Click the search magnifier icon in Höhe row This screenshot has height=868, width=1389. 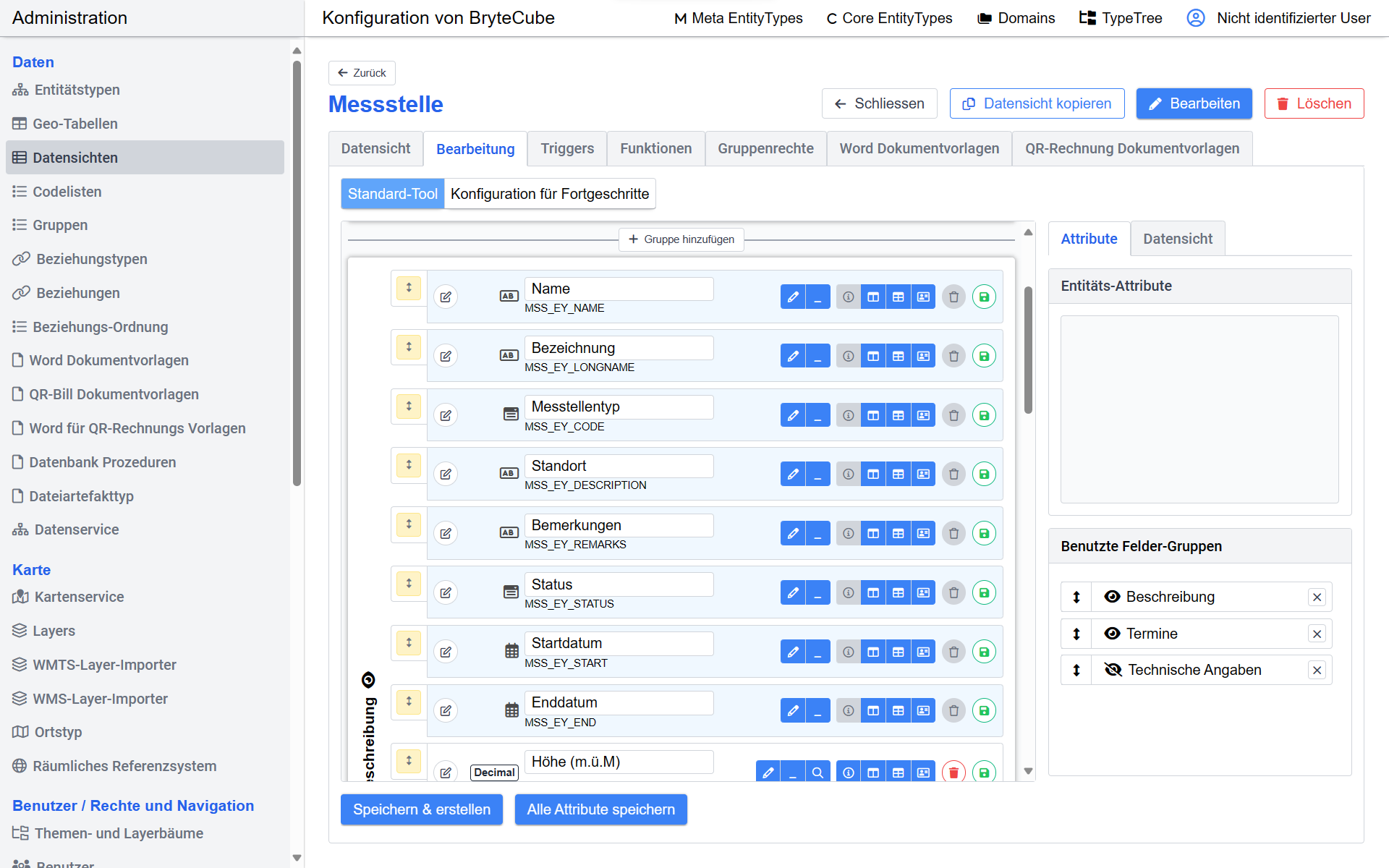[x=817, y=773]
